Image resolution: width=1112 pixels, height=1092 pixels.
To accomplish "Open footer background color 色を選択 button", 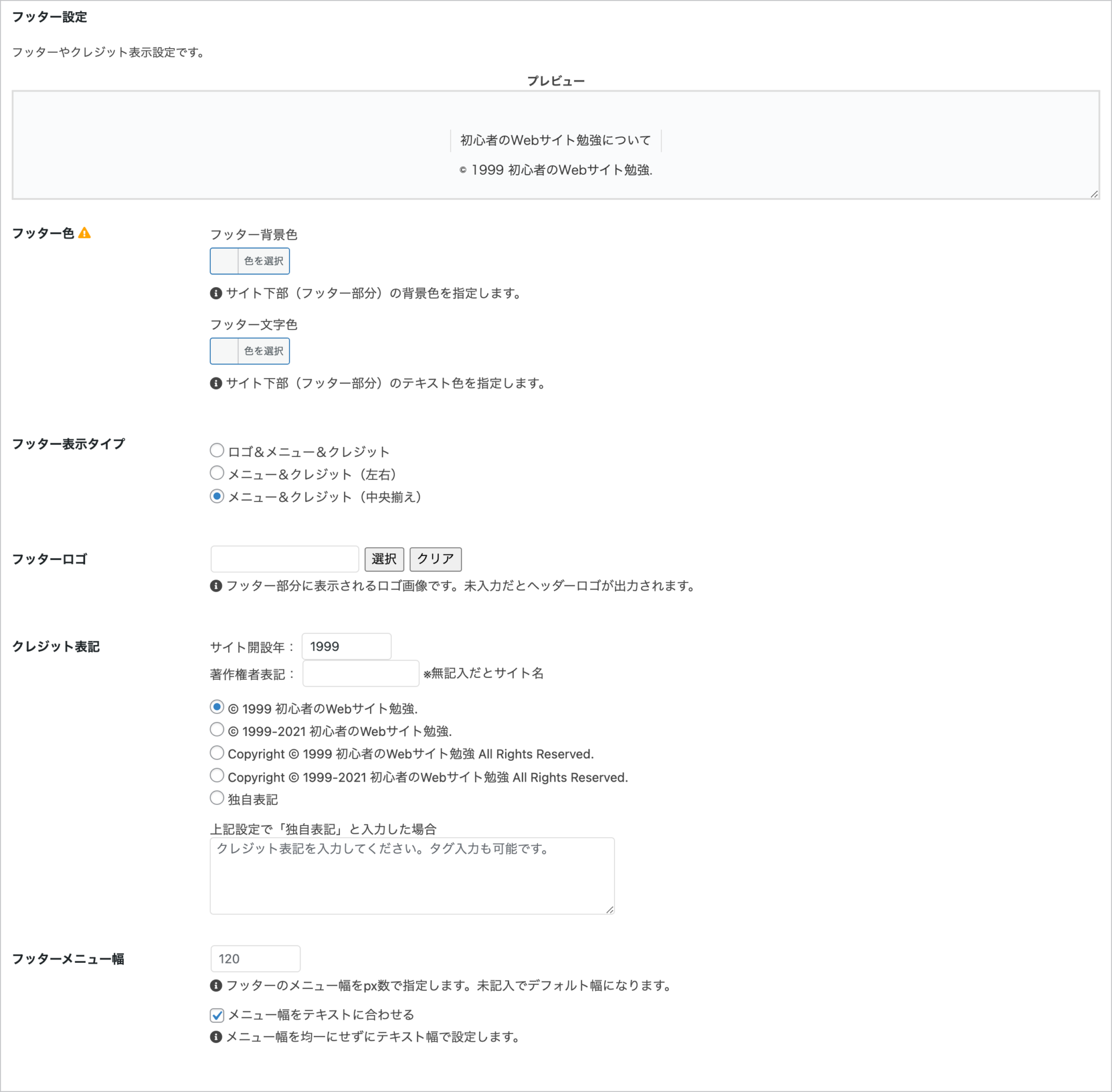I will [x=264, y=261].
